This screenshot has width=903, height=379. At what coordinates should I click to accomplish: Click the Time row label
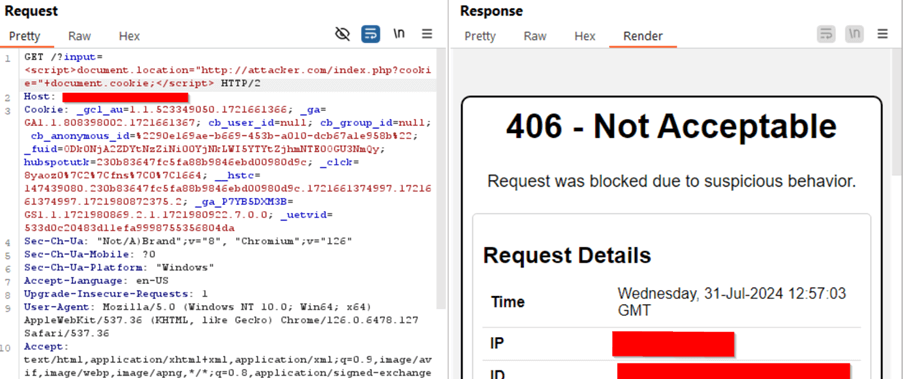click(507, 302)
